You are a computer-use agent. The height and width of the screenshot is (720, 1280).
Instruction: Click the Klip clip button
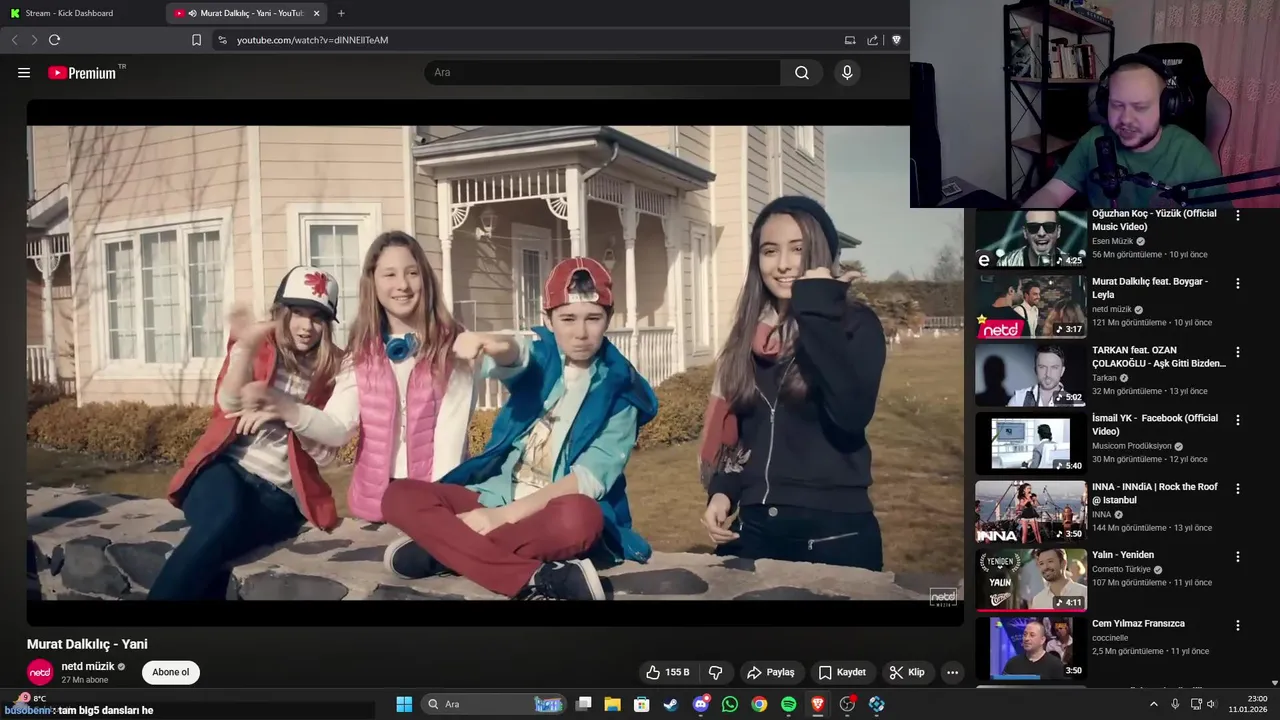click(x=907, y=672)
